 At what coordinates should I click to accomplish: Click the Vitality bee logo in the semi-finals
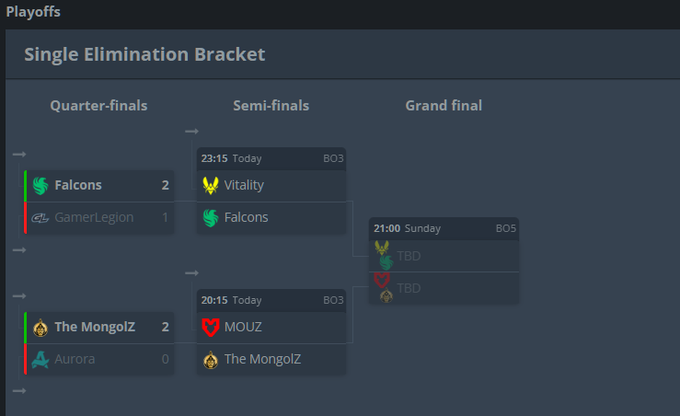210,186
